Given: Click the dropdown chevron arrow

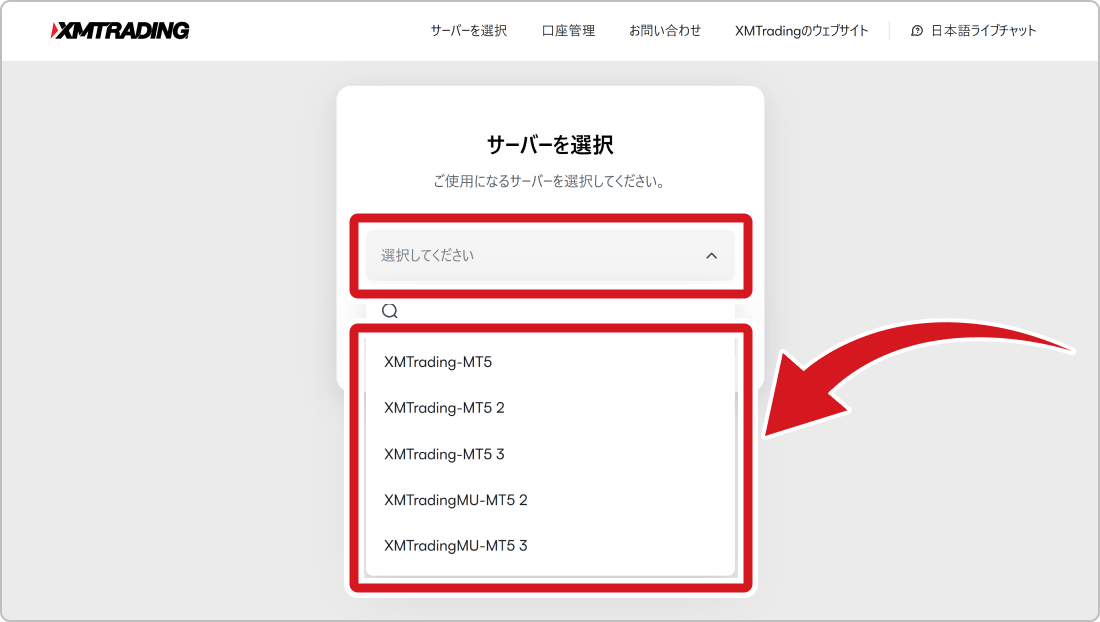Looking at the screenshot, I should point(711,255).
